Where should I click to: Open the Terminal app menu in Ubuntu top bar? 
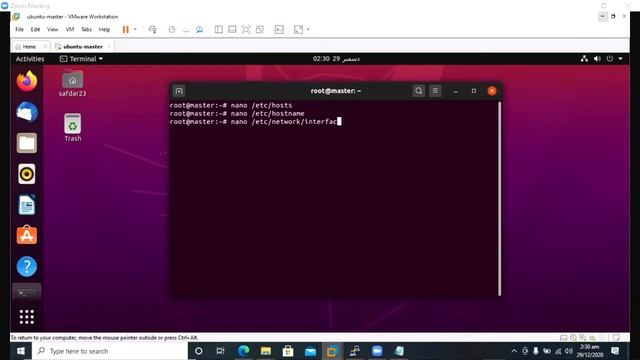(x=81, y=59)
